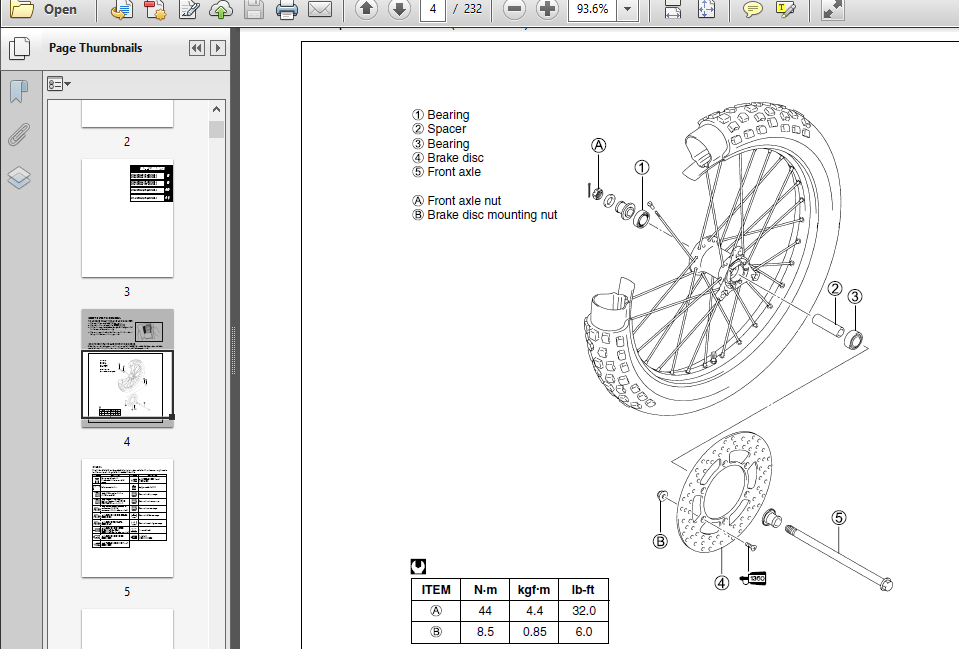Click the 'Spacer' legend text
This screenshot has height=649, width=959.
(x=446, y=129)
